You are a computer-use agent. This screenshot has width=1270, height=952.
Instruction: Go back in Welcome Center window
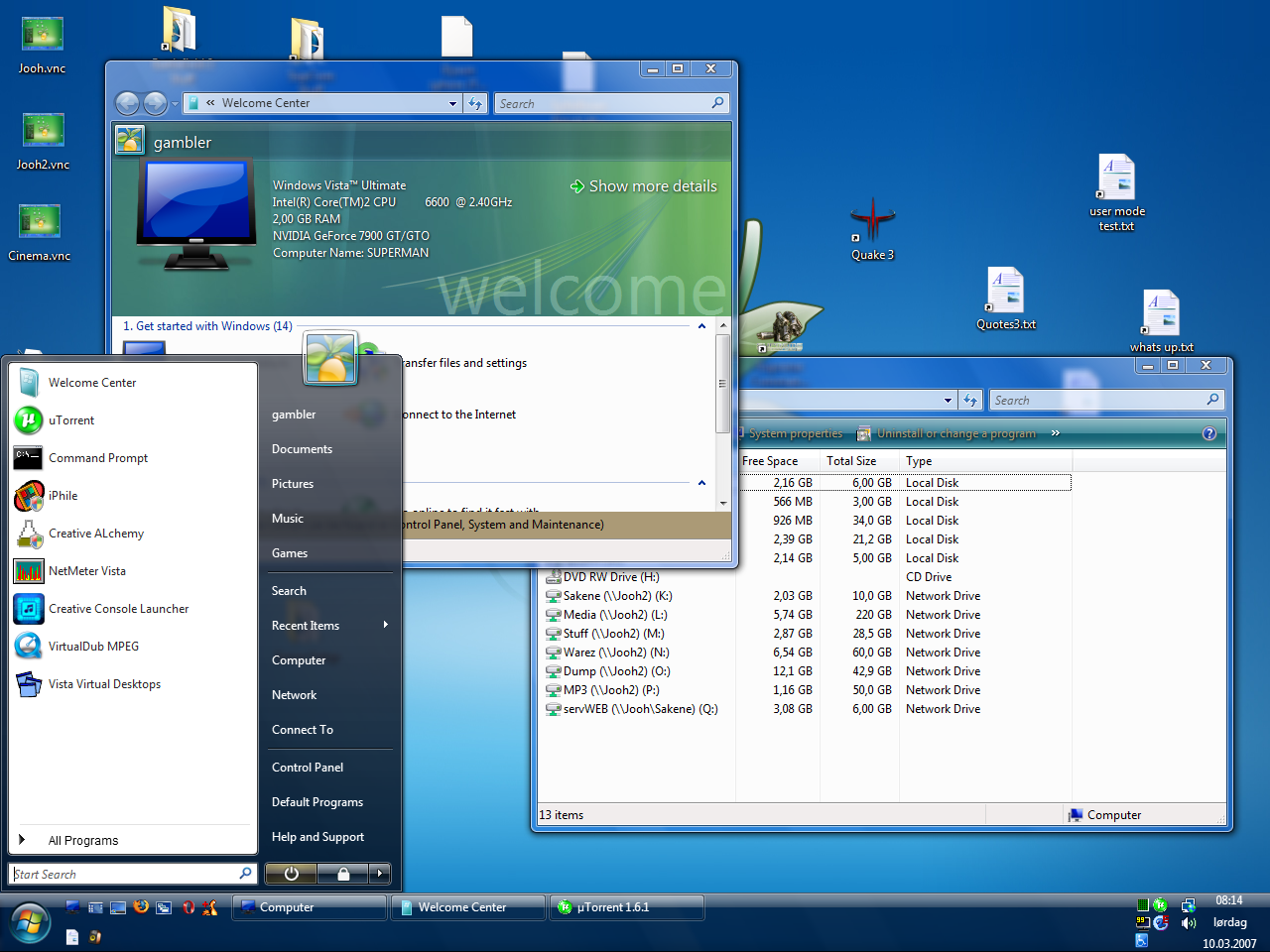coord(127,103)
